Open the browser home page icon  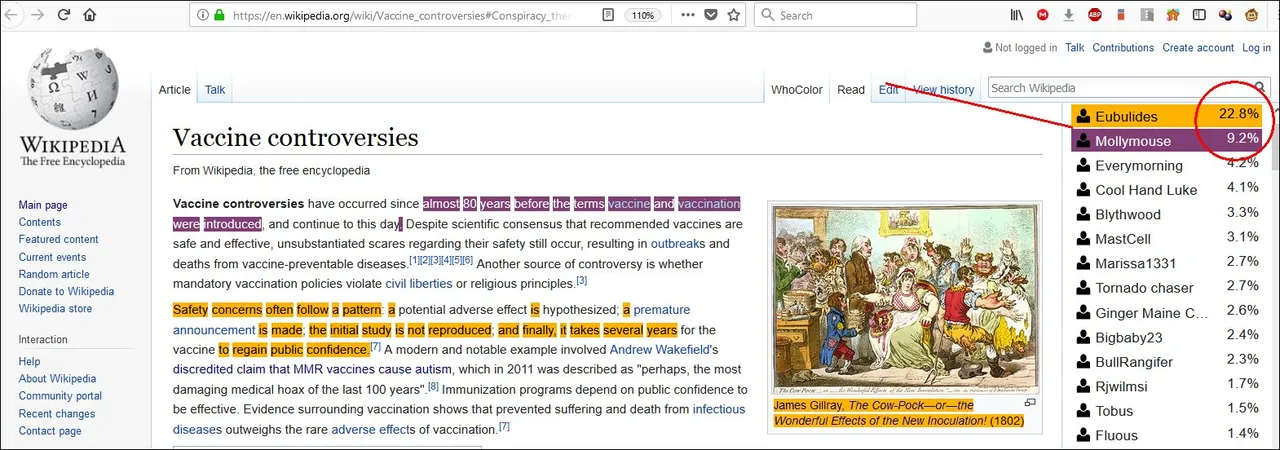(x=90, y=15)
